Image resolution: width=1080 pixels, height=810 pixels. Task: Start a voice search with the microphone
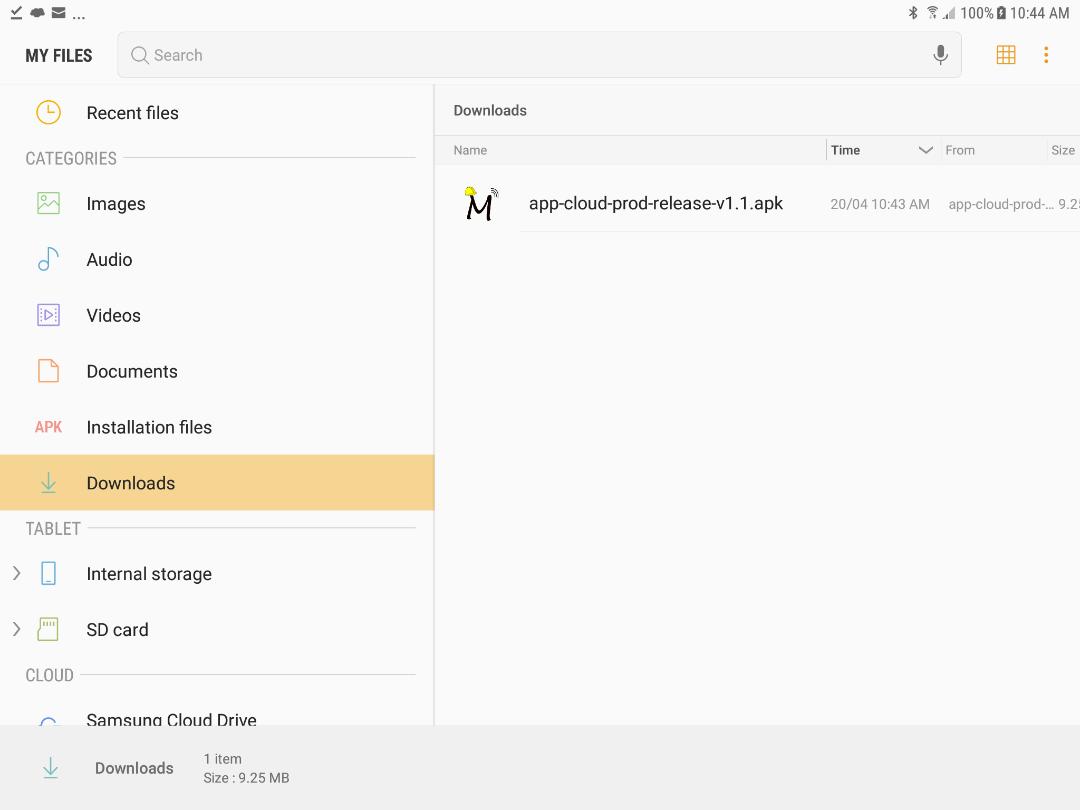pyautogui.click(x=939, y=54)
